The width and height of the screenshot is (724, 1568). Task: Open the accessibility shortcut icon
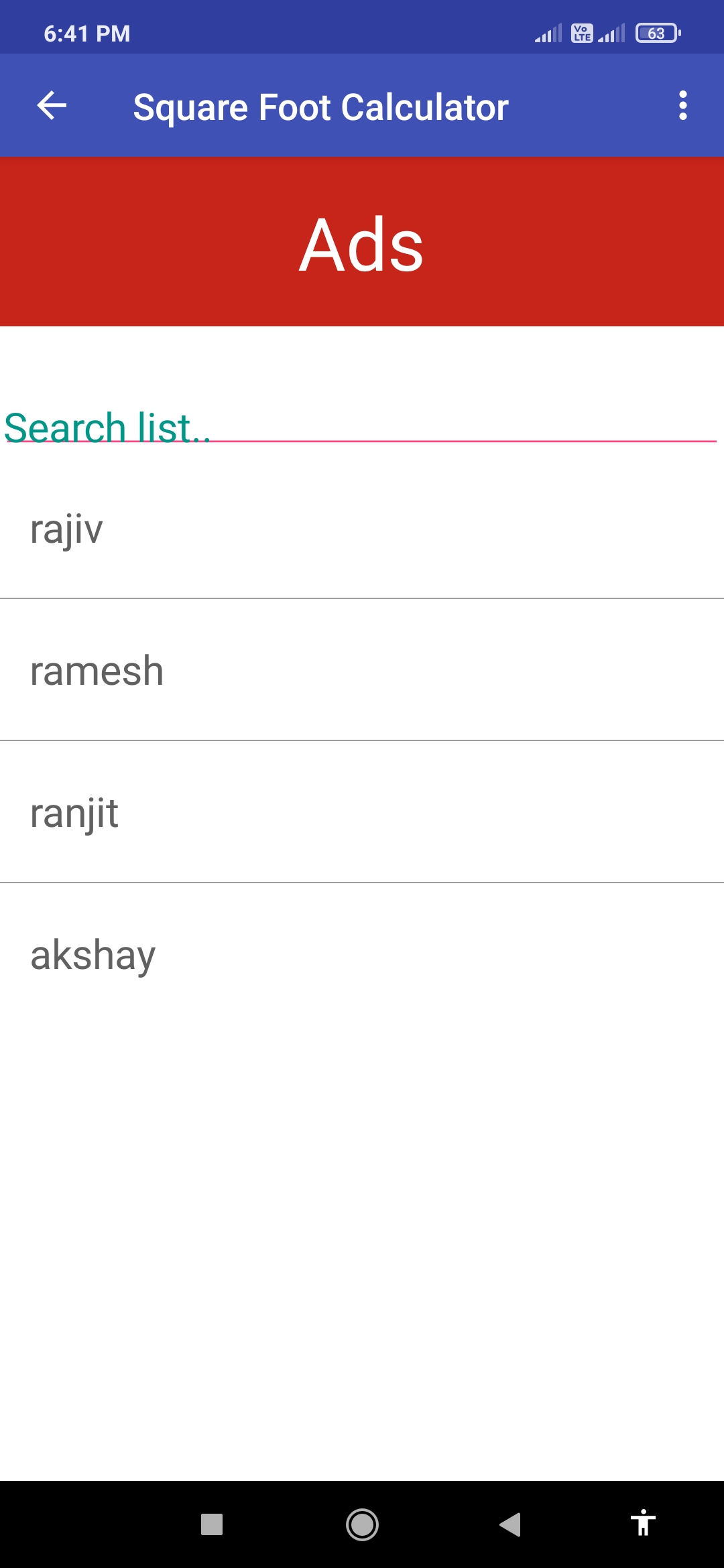(x=643, y=1523)
